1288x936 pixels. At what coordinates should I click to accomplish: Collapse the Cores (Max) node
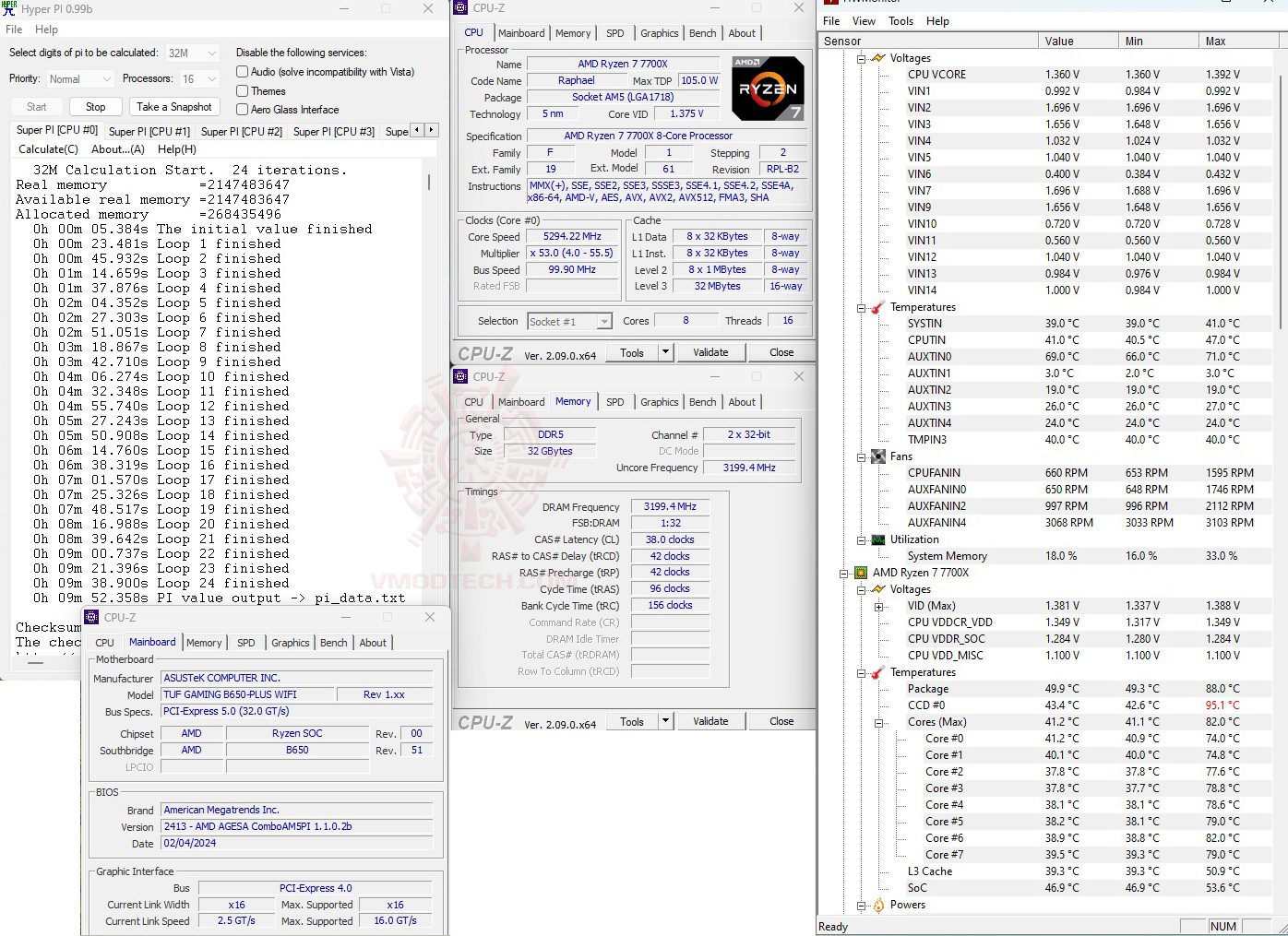coord(878,722)
